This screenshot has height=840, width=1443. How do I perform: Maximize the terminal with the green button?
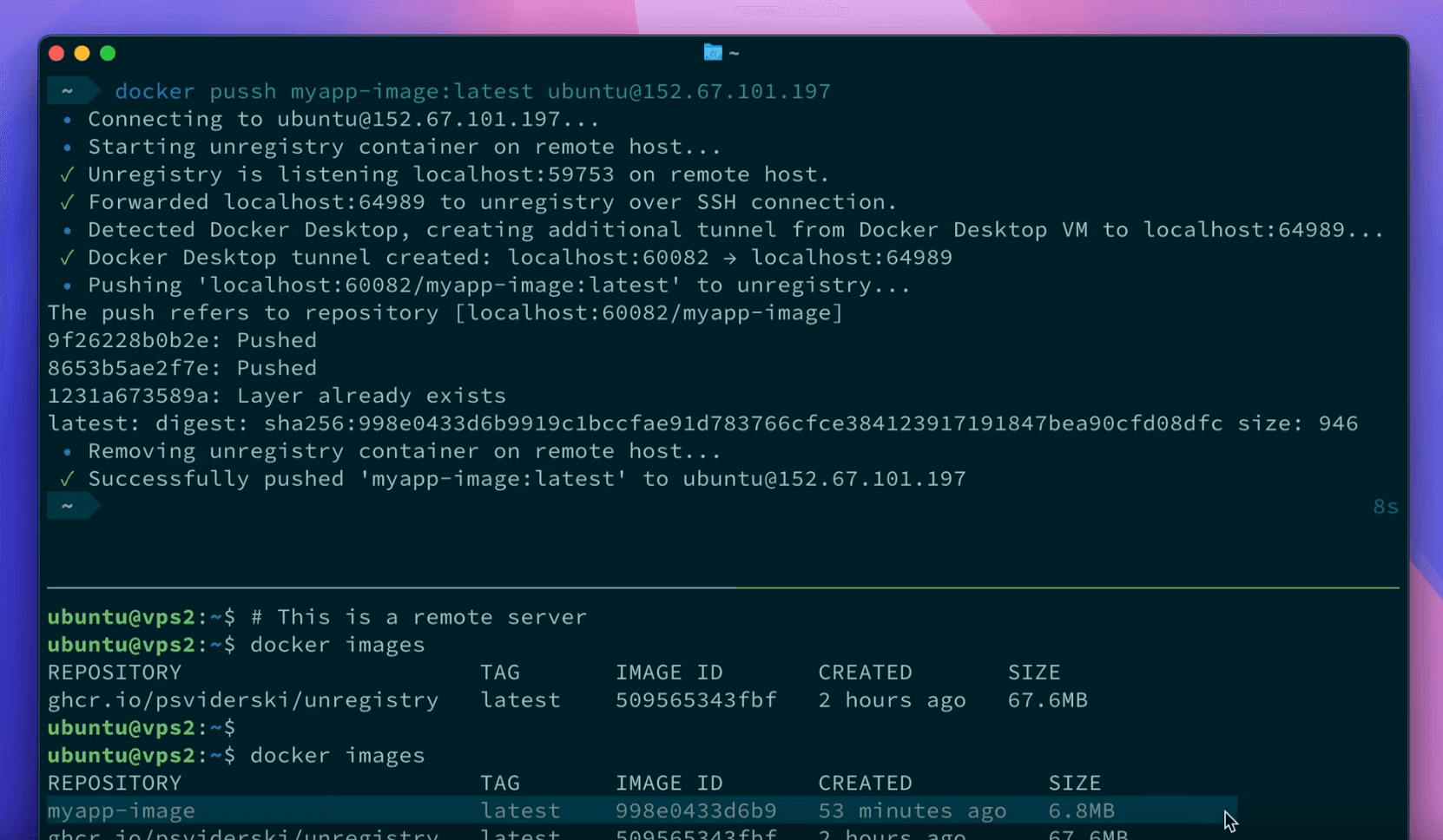[108, 54]
